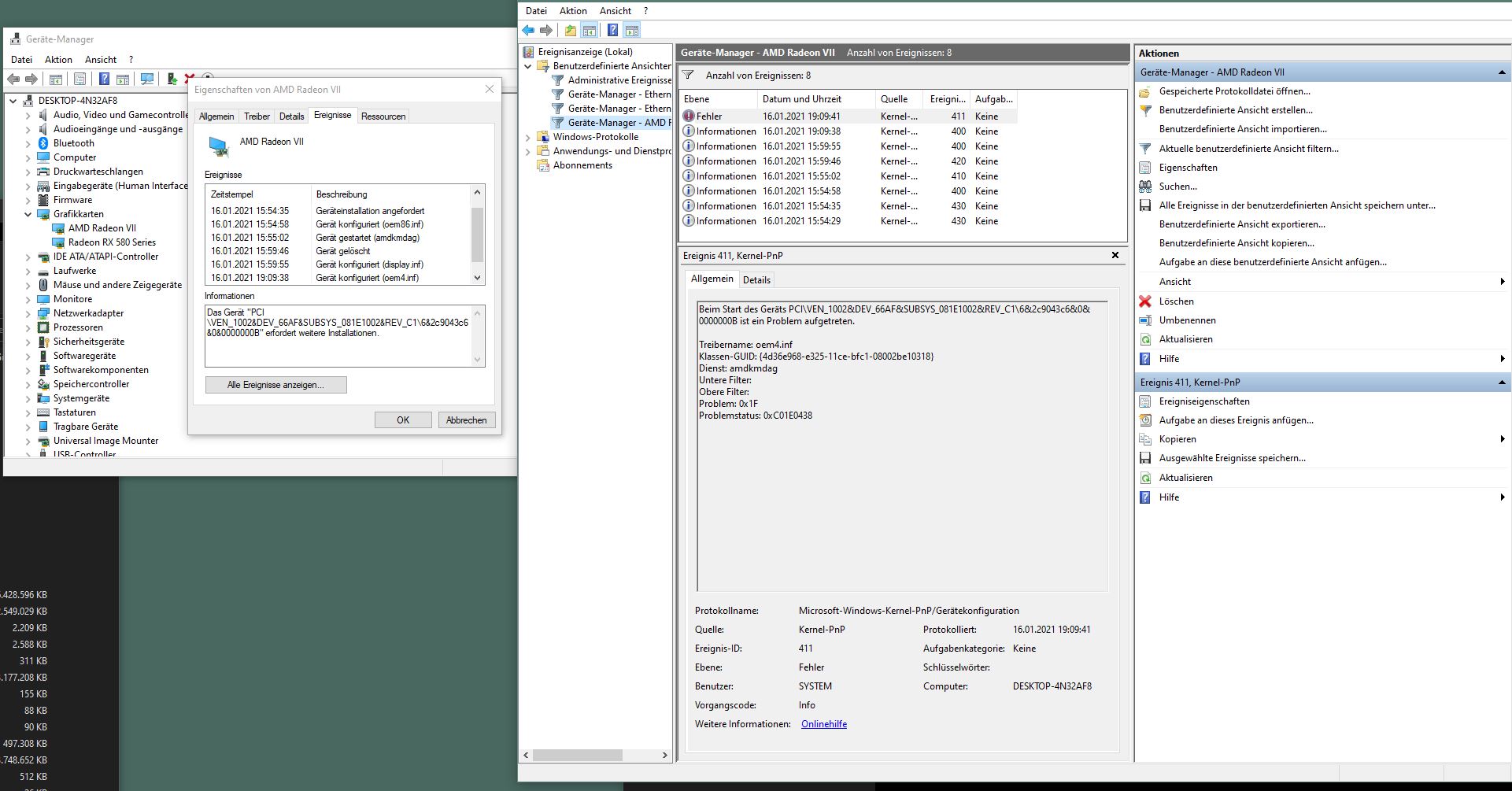Click Abbrechen in properties dialog

[467, 420]
